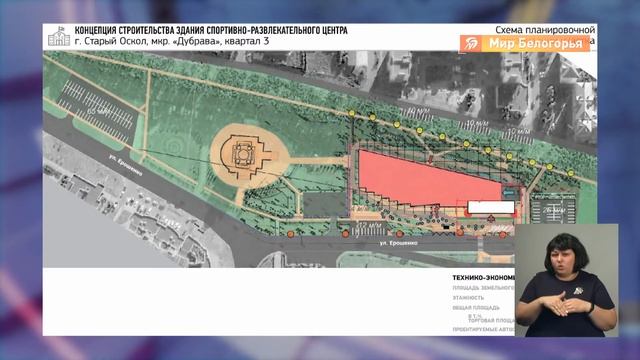
Task: Click the ЭТАЖНОСТЬ row
Action: coord(468,298)
